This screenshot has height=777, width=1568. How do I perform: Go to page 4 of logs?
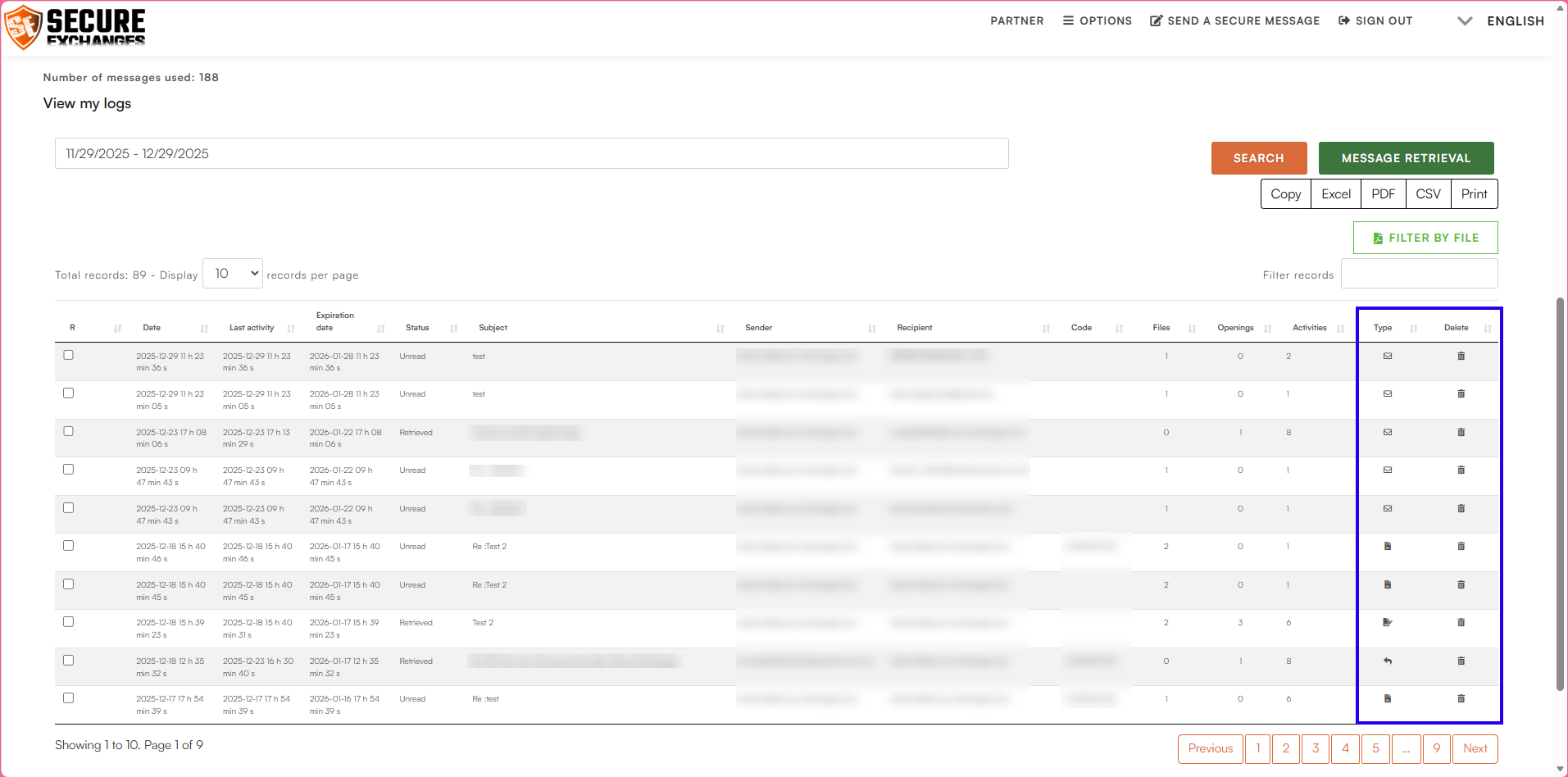[1345, 748]
